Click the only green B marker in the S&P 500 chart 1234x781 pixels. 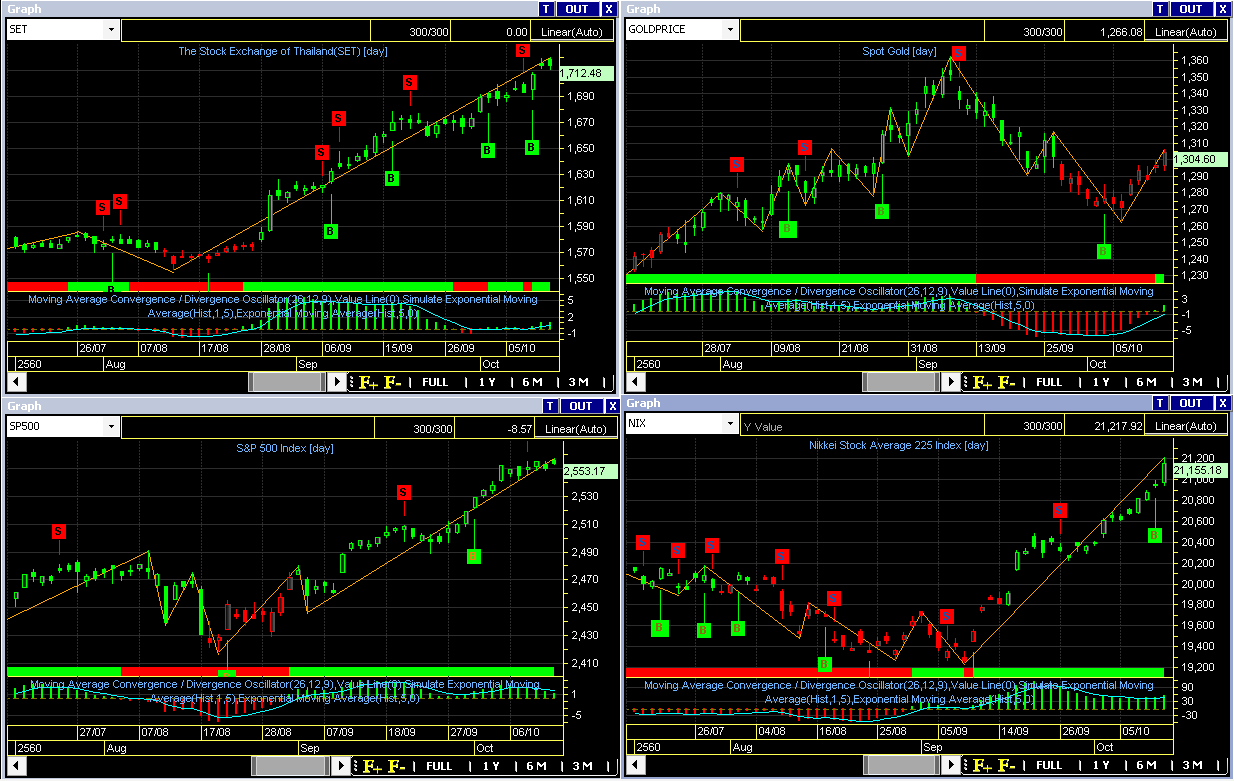473,555
